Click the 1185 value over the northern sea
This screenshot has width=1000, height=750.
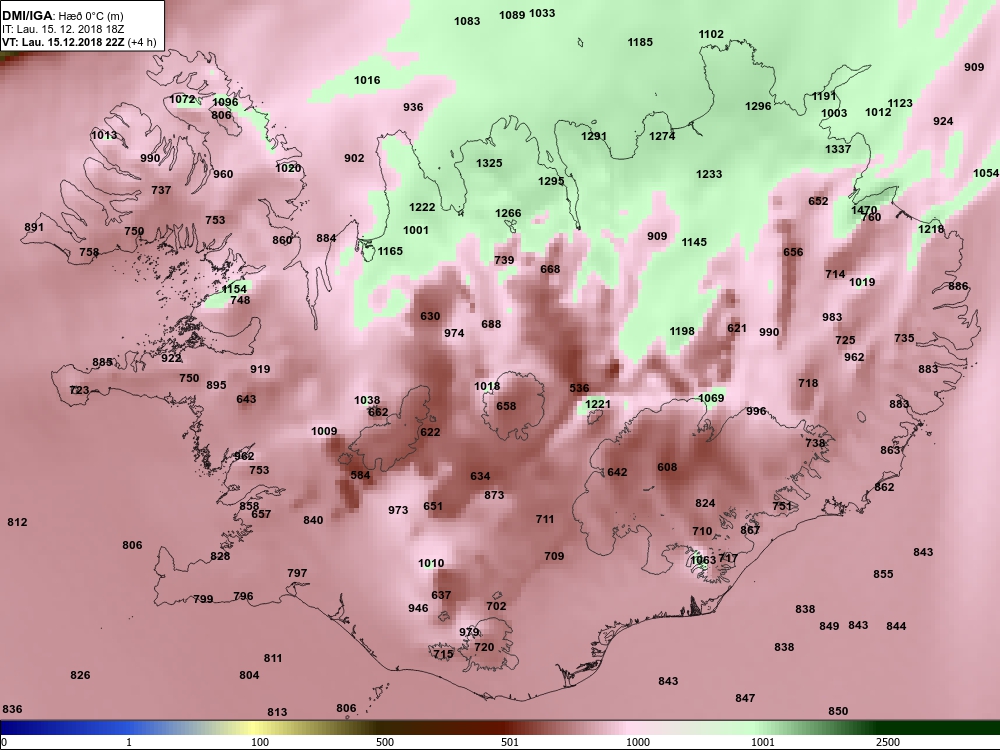tap(640, 42)
